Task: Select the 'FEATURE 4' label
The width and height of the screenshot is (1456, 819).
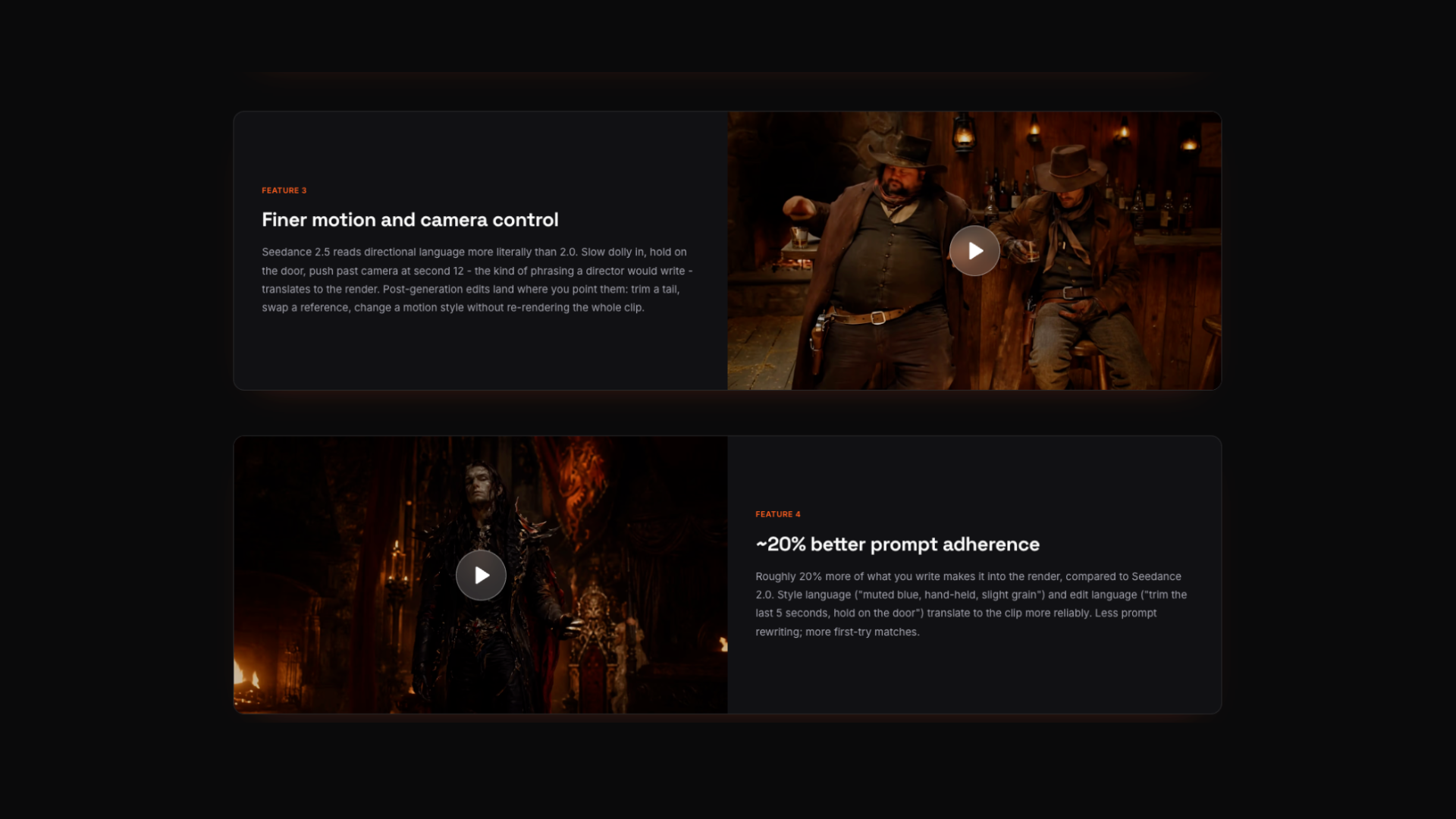Action: (x=778, y=514)
